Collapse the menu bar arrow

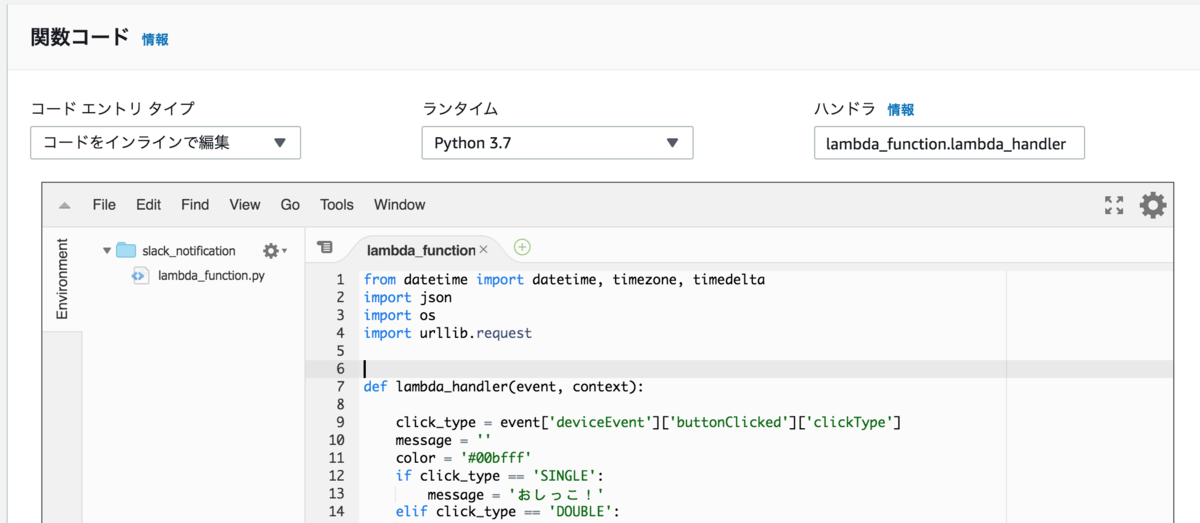pos(64,205)
